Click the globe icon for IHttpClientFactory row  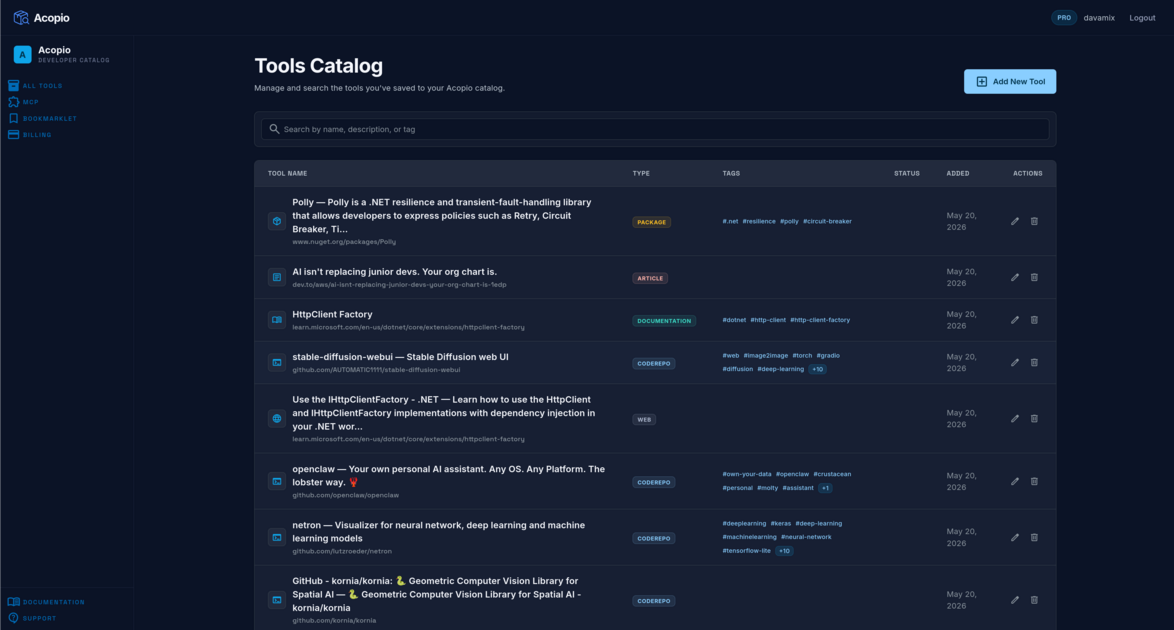pyautogui.click(x=277, y=419)
